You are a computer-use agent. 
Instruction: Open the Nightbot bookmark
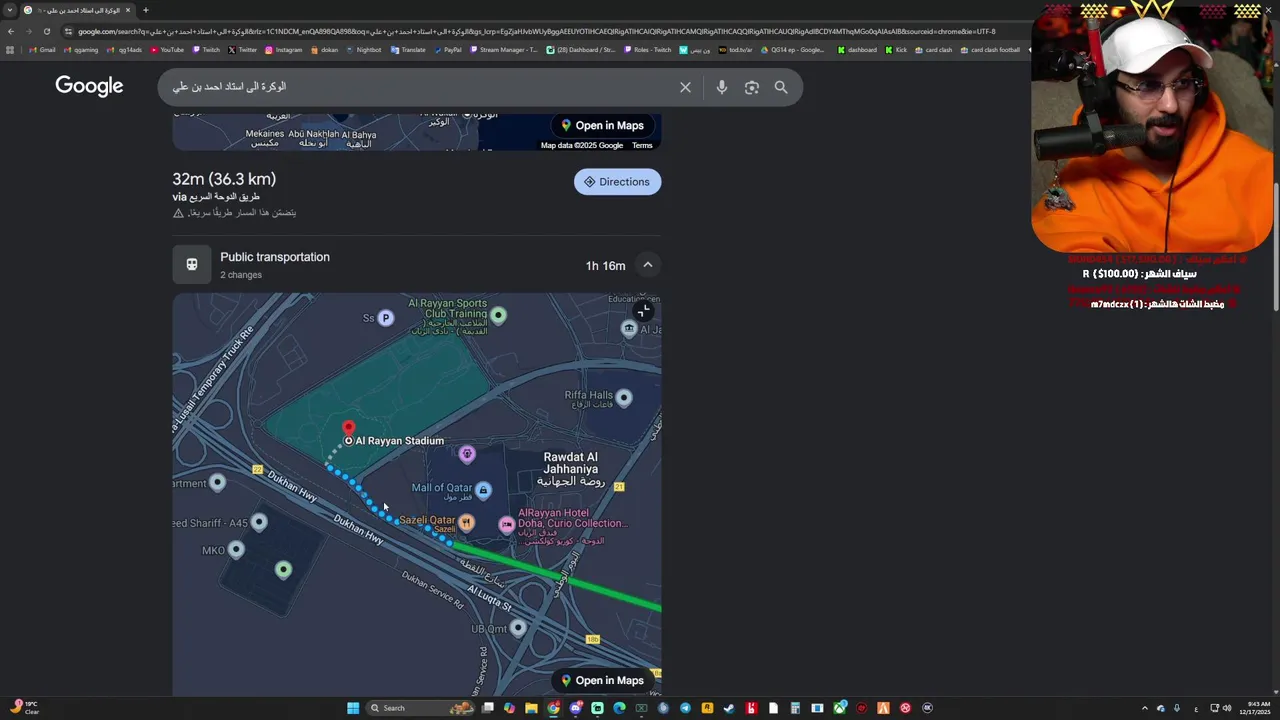363,50
